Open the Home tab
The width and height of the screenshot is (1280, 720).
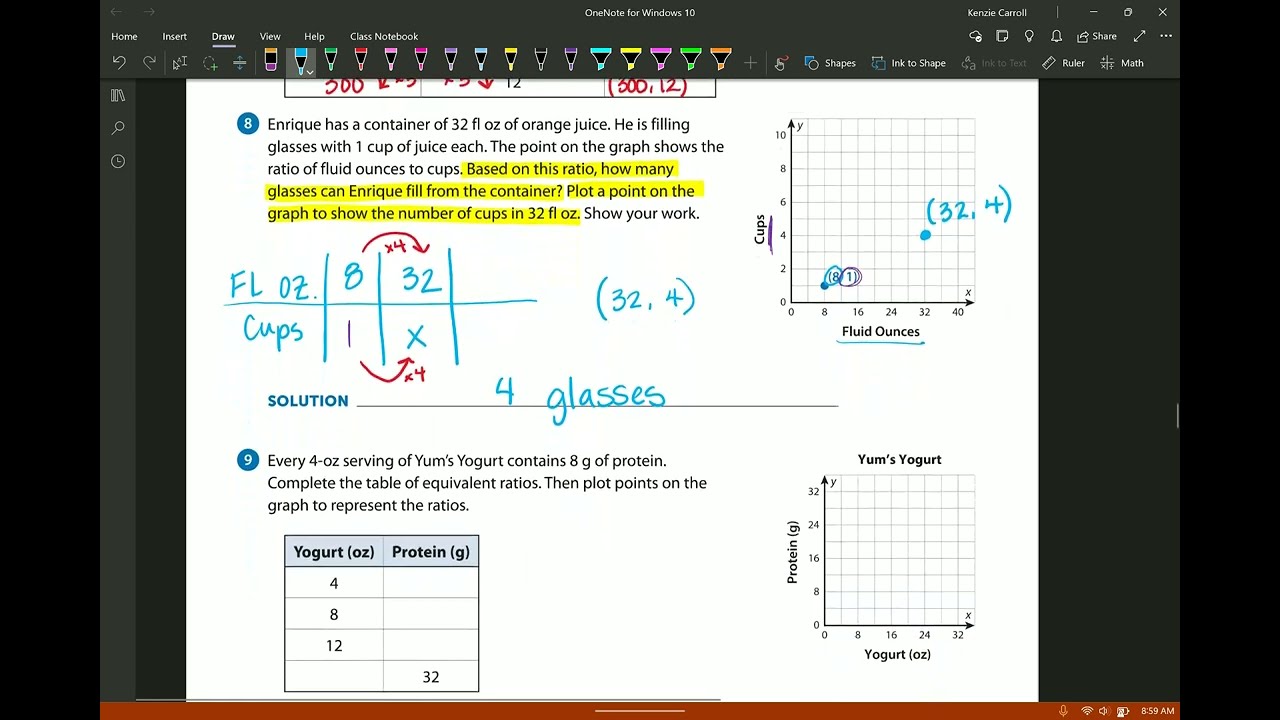124,36
